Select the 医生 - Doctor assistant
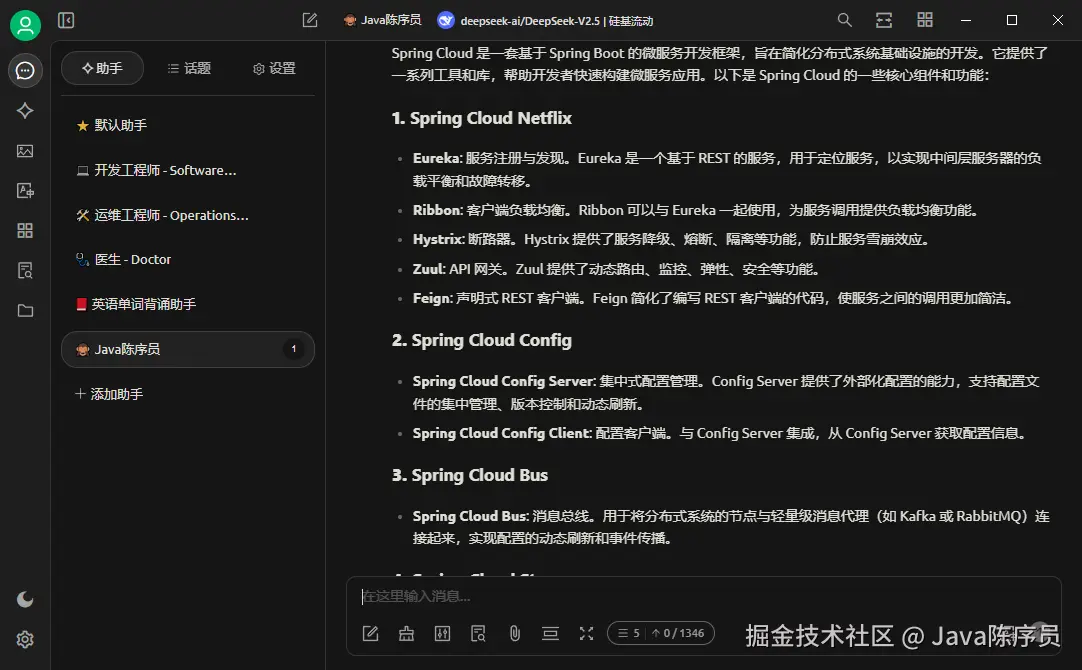 [188, 259]
